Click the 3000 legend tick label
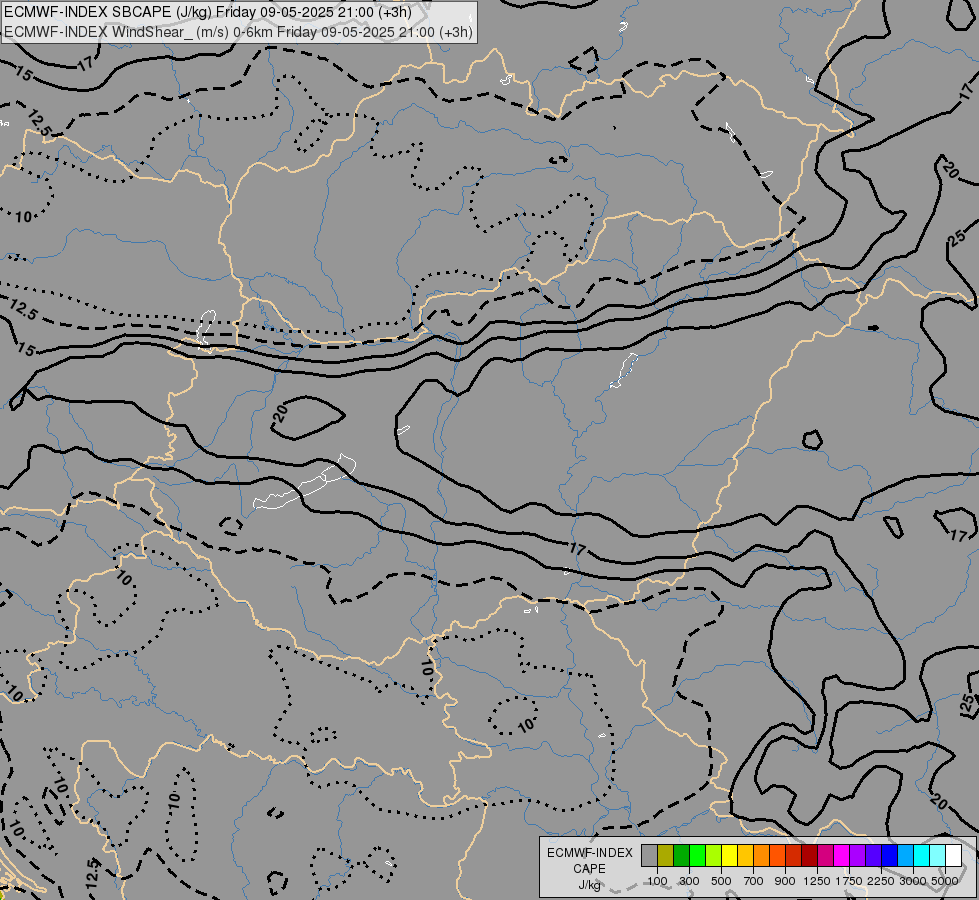The image size is (979, 900). (913, 881)
